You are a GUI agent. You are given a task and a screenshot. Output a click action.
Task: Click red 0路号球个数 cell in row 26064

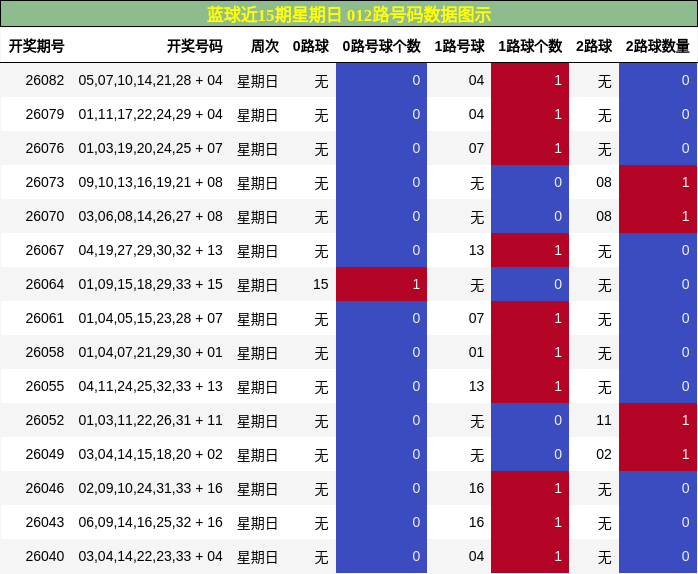point(381,284)
